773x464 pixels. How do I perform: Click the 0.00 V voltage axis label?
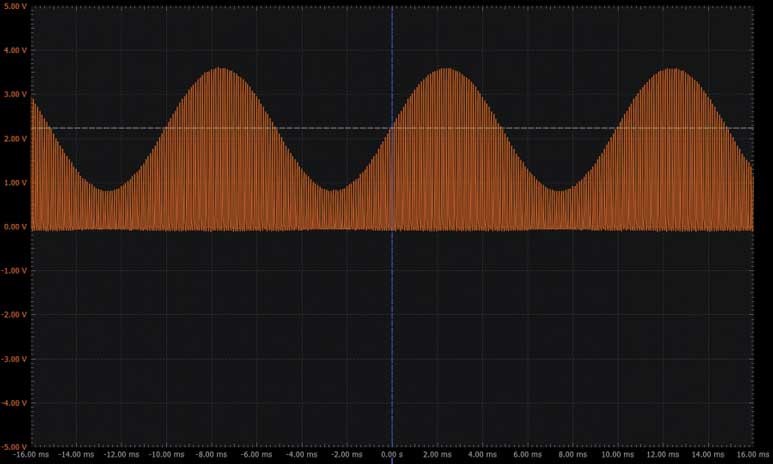tap(13, 227)
